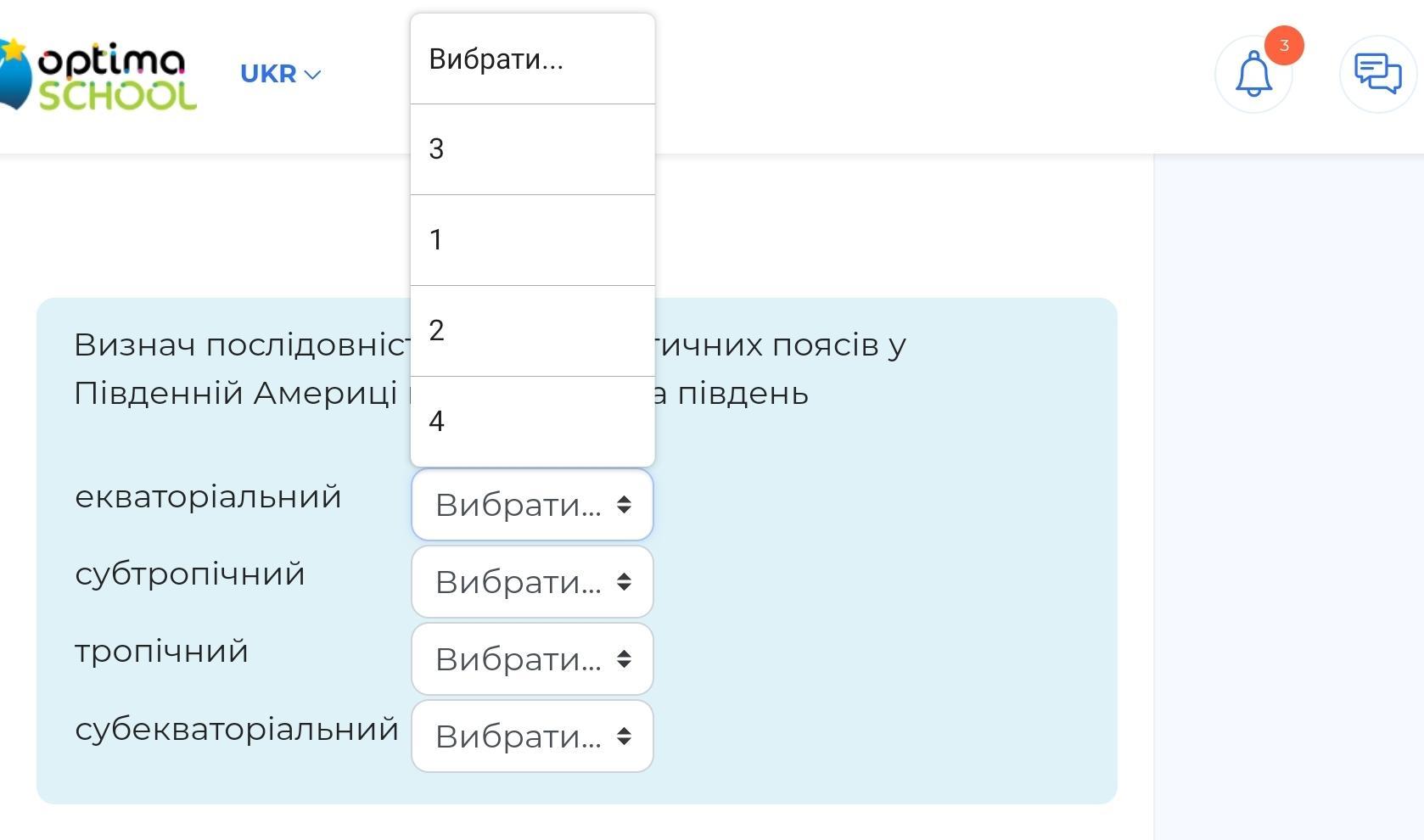Select option 4 from the list

532,422
